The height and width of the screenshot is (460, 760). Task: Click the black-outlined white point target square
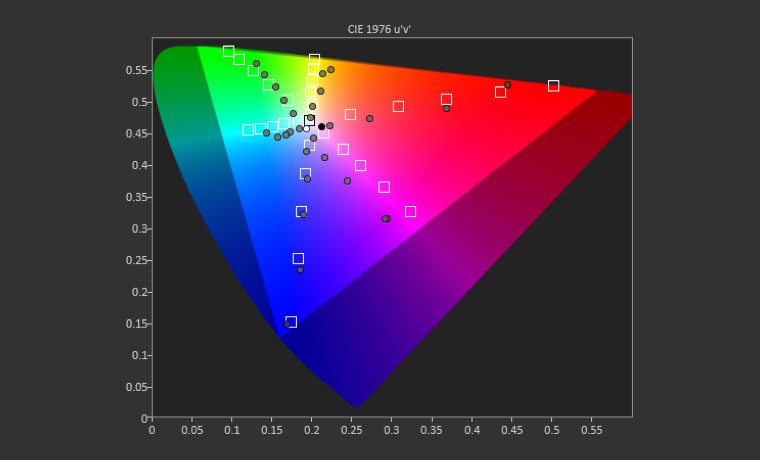[x=309, y=120]
